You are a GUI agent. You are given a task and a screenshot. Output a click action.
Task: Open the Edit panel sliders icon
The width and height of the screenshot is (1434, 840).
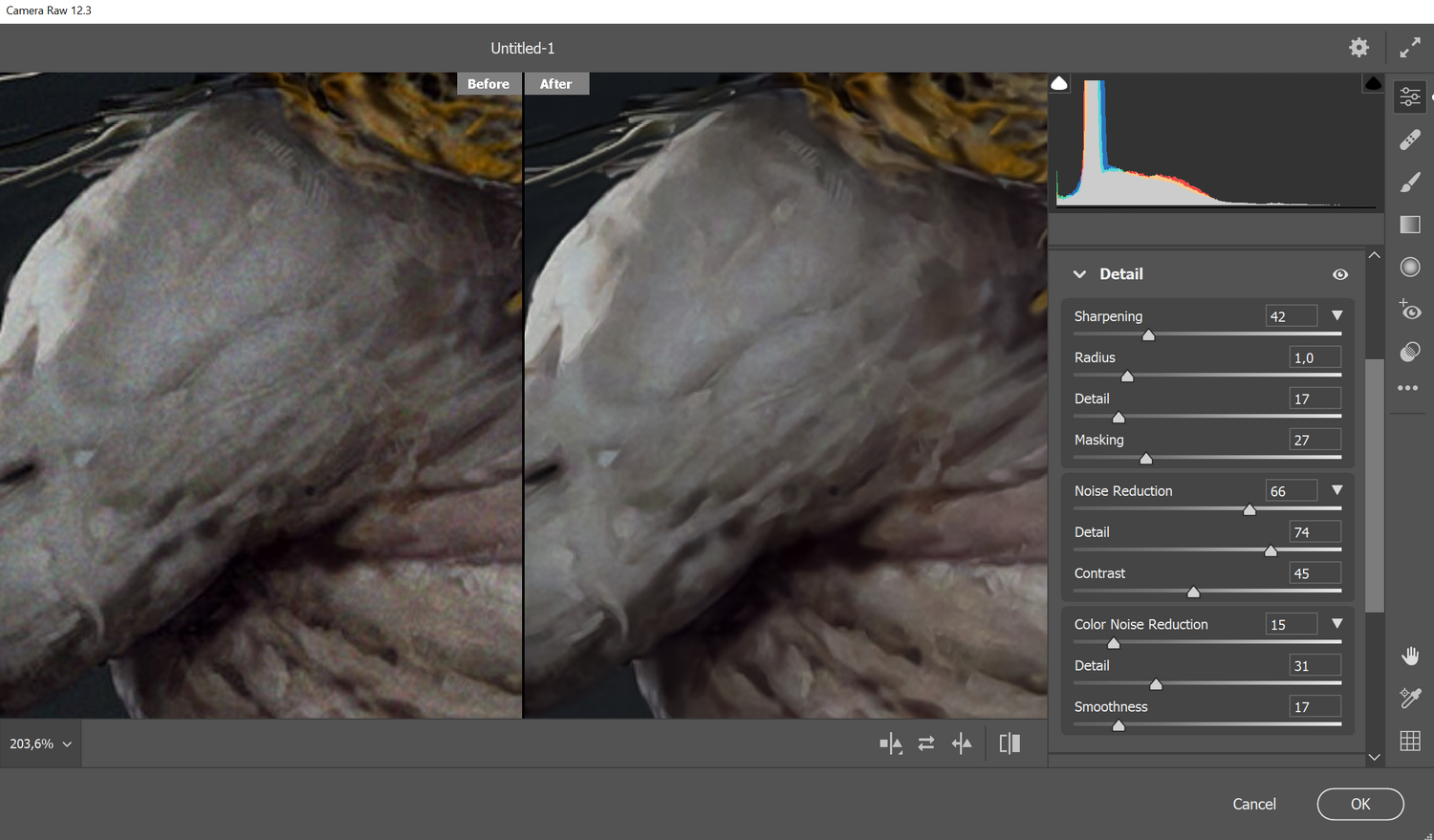coord(1409,97)
